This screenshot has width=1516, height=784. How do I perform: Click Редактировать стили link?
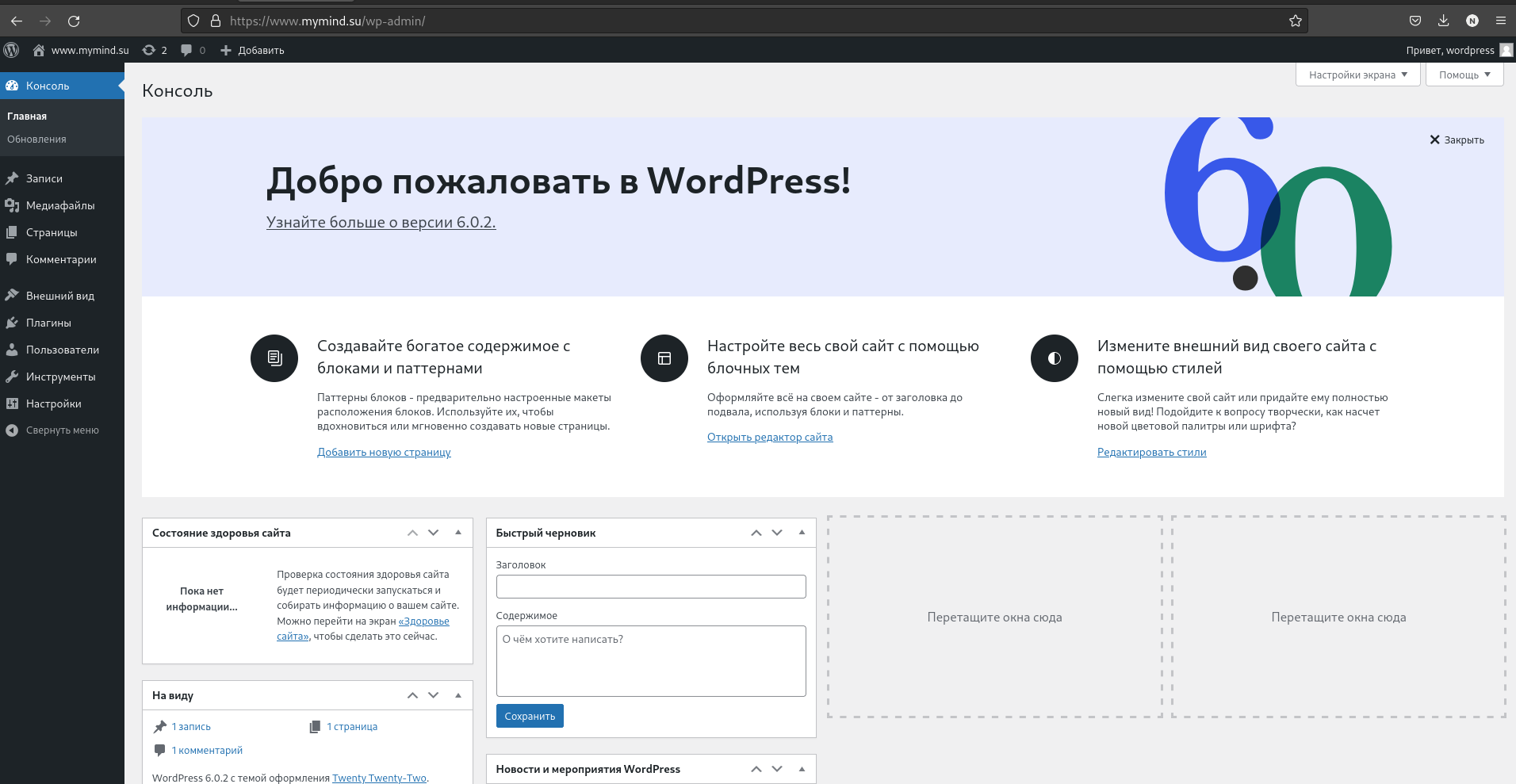coord(1151,452)
